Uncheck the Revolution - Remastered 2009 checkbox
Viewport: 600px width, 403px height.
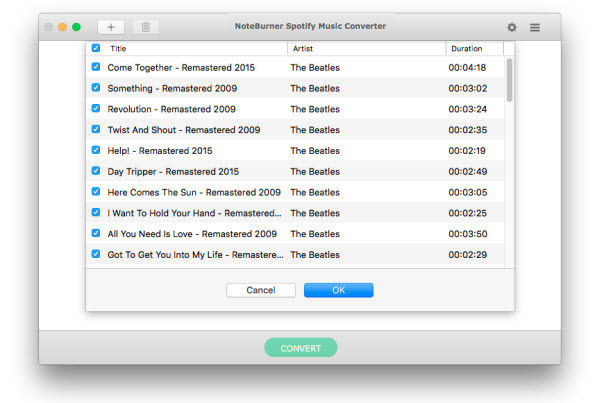(x=96, y=108)
